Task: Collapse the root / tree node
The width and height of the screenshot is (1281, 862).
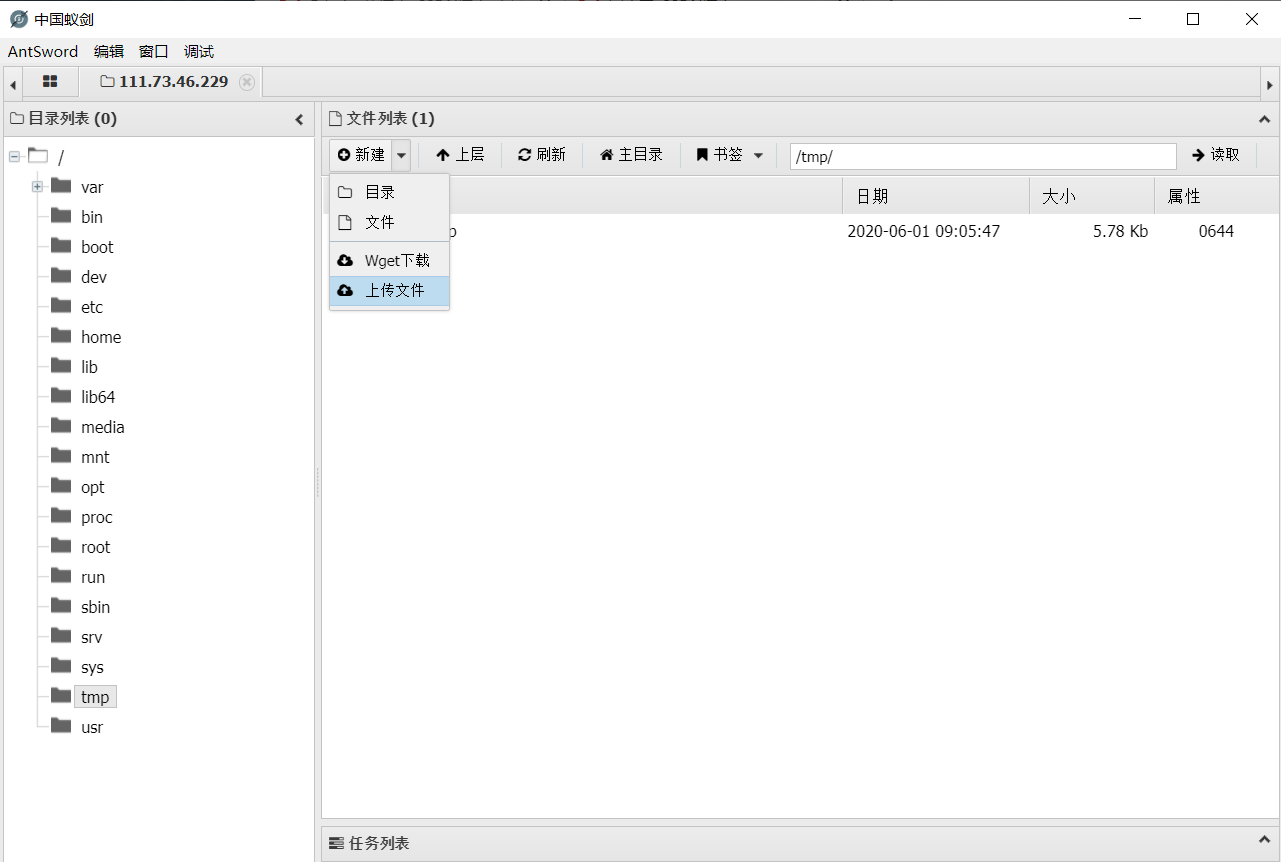Action: pyautogui.click(x=14, y=157)
